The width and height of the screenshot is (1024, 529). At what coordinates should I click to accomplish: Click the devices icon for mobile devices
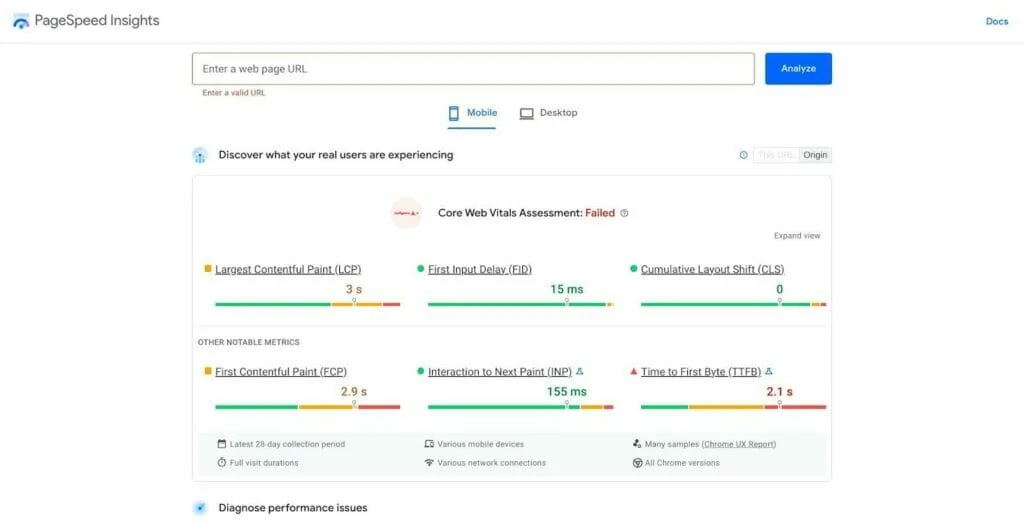point(429,444)
